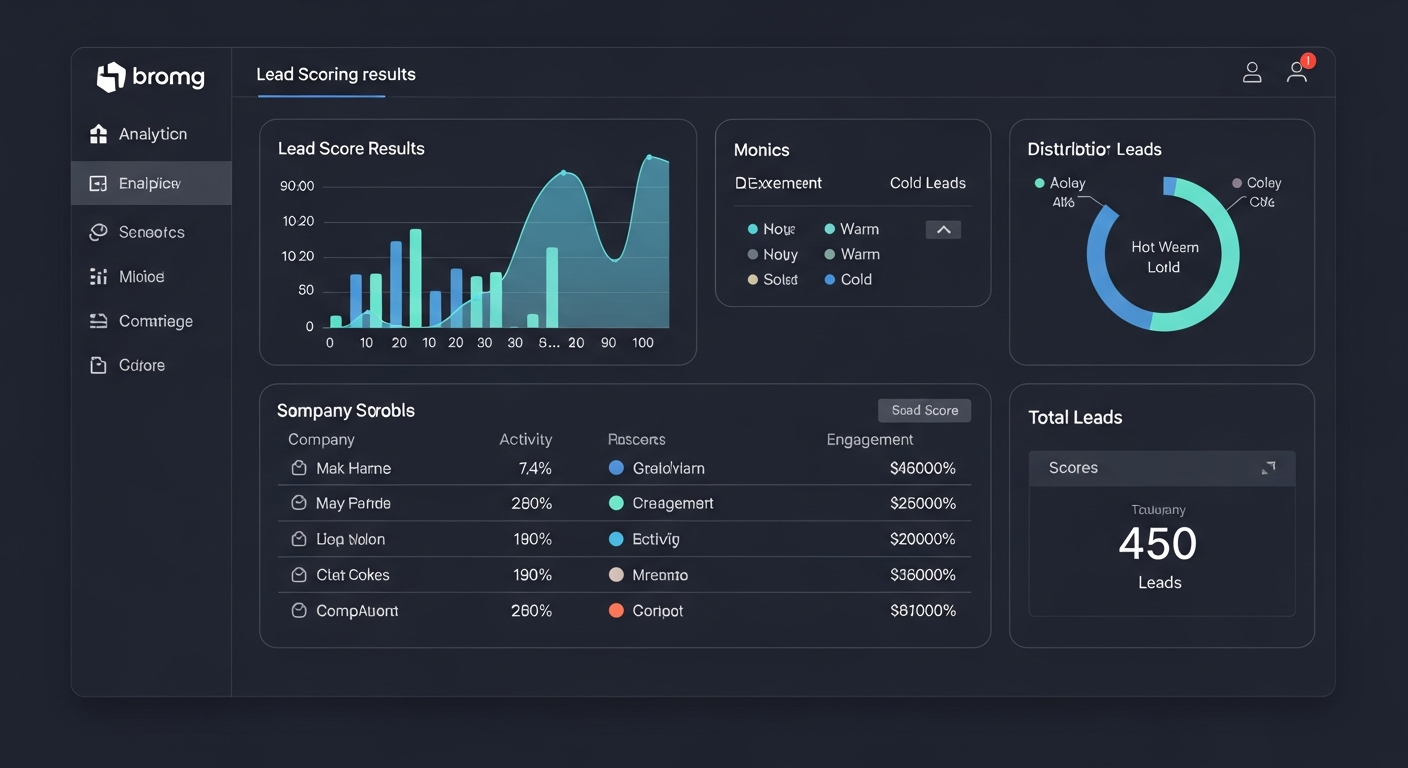The image size is (1408, 768).
Task: Toggle the Coley donut legend entry
Action: click(x=1257, y=183)
